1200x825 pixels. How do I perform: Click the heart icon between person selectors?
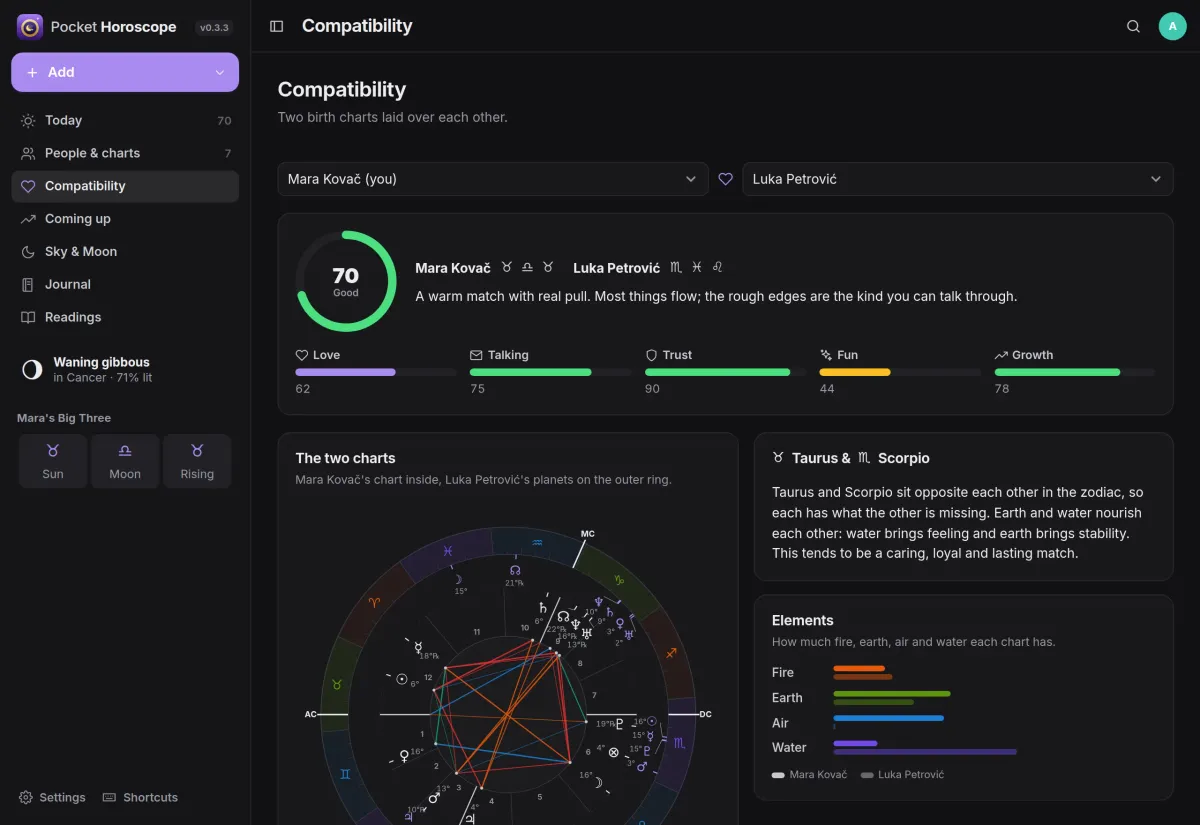[726, 179]
